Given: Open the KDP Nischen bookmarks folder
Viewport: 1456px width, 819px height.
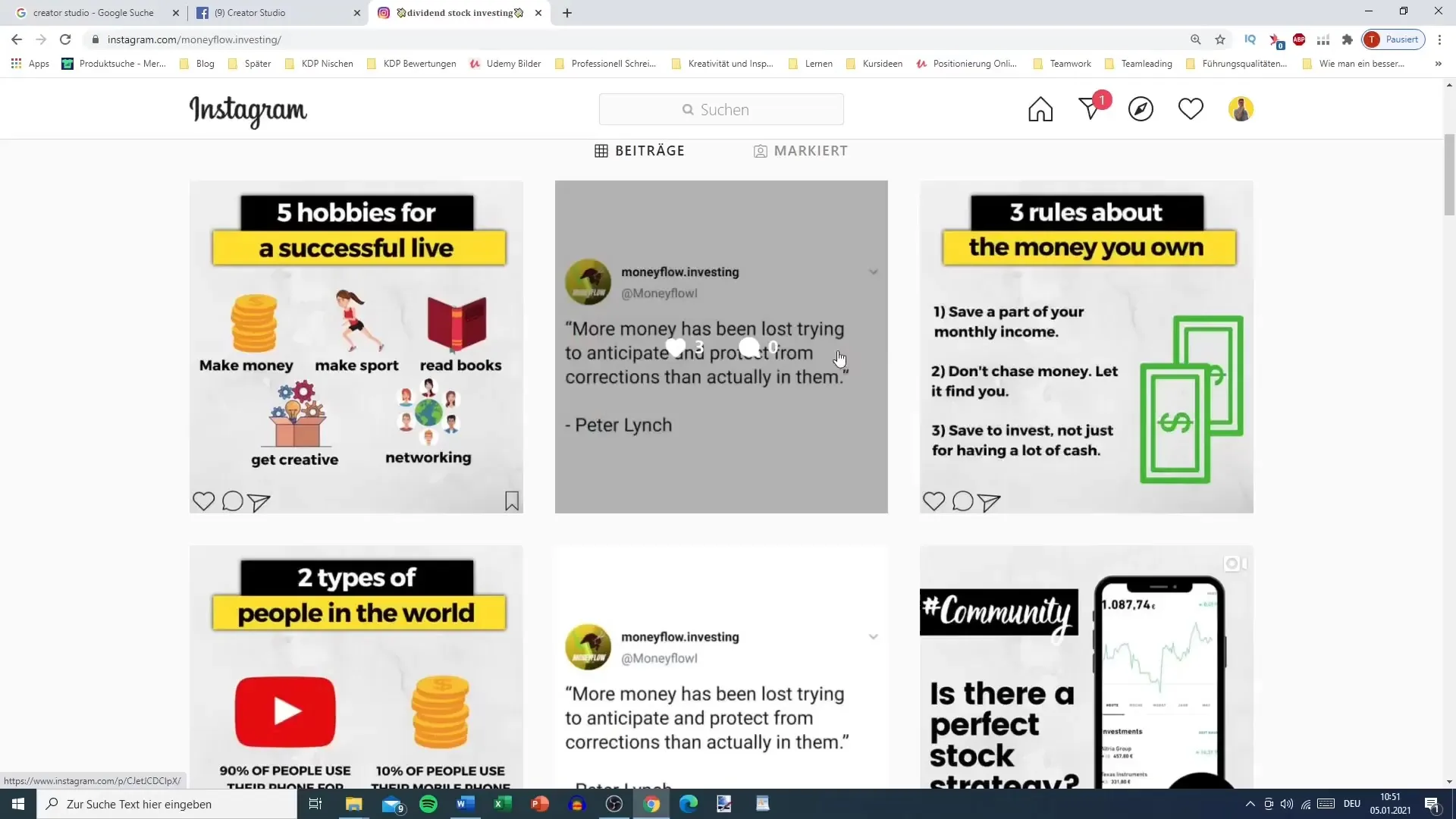Looking at the screenshot, I should (x=319, y=64).
